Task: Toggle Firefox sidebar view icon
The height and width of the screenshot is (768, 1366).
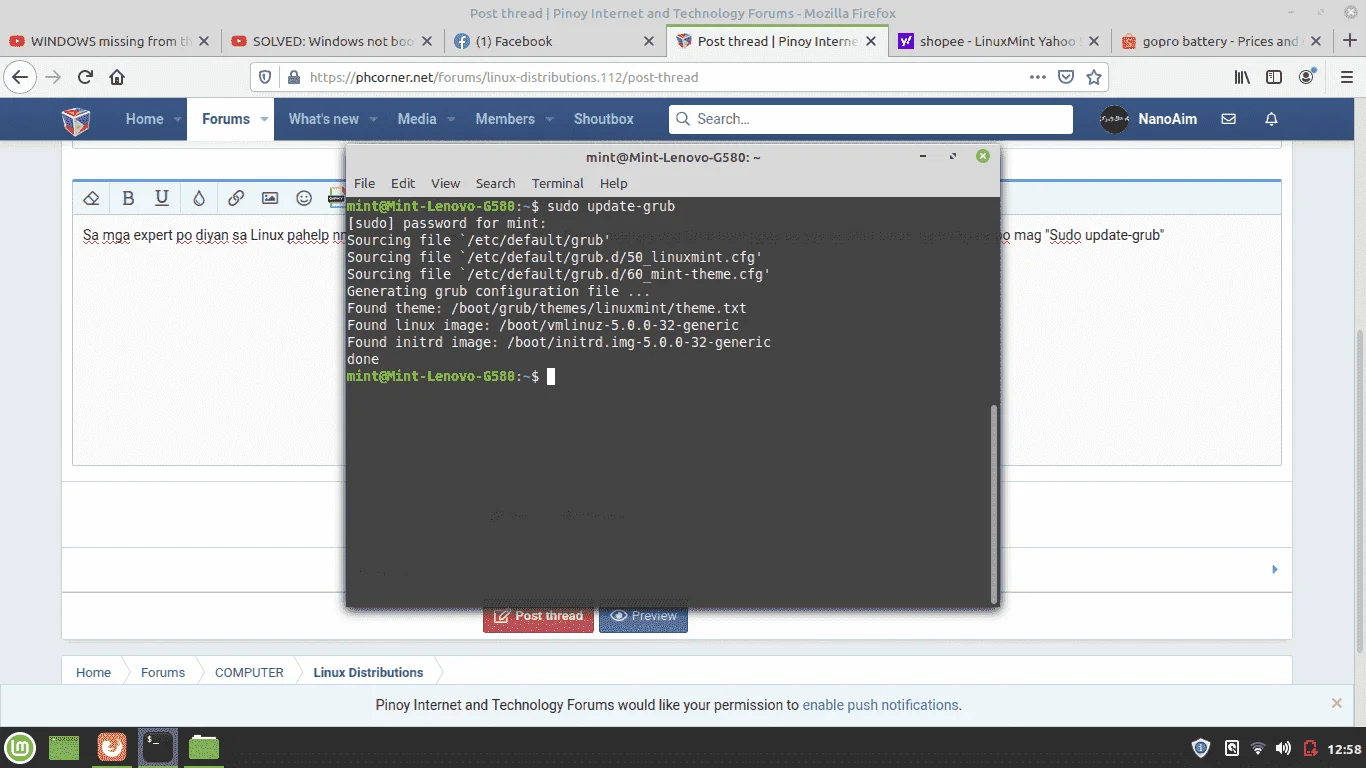Action: point(1274,77)
